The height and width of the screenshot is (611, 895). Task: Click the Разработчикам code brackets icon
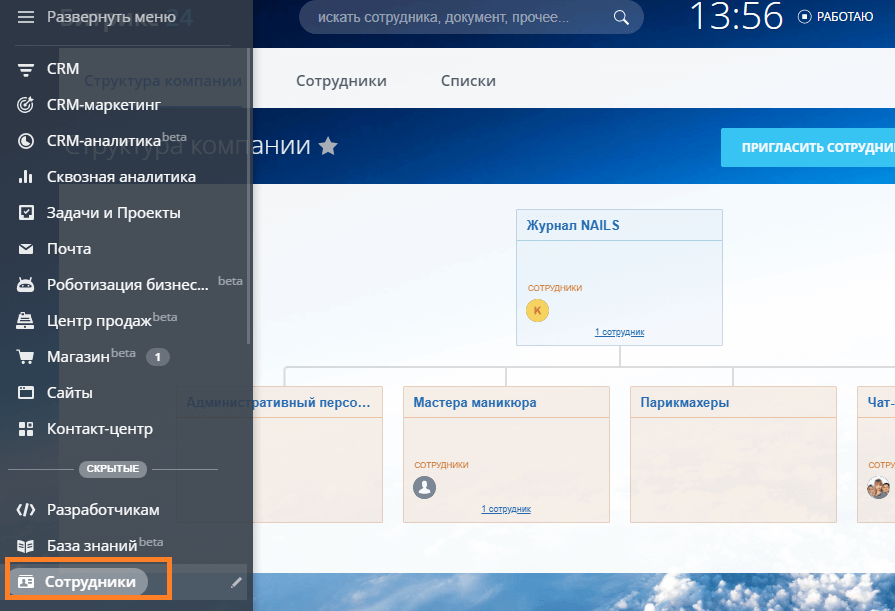pyautogui.click(x=26, y=510)
